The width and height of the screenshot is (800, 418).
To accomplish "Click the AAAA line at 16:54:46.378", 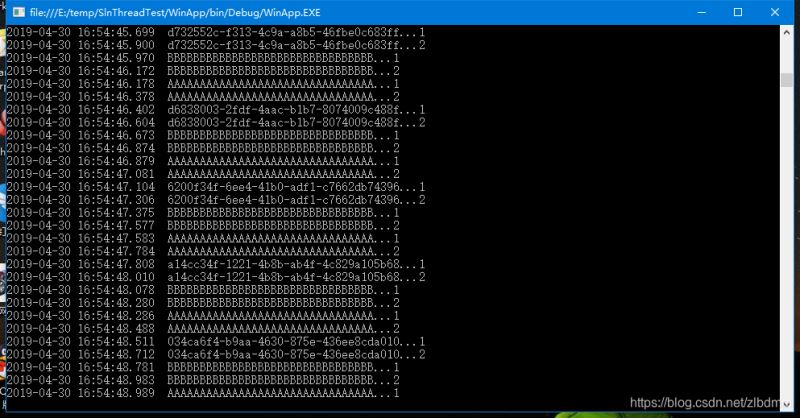I will click(x=203, y=97).
